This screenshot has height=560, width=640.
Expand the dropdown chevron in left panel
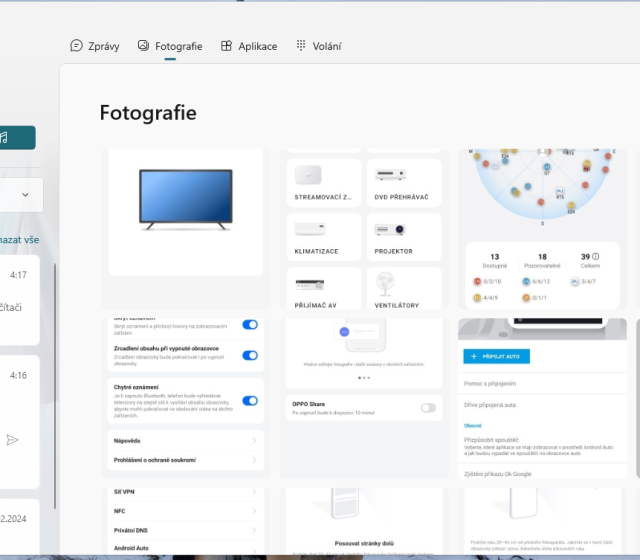pos(24,194)
